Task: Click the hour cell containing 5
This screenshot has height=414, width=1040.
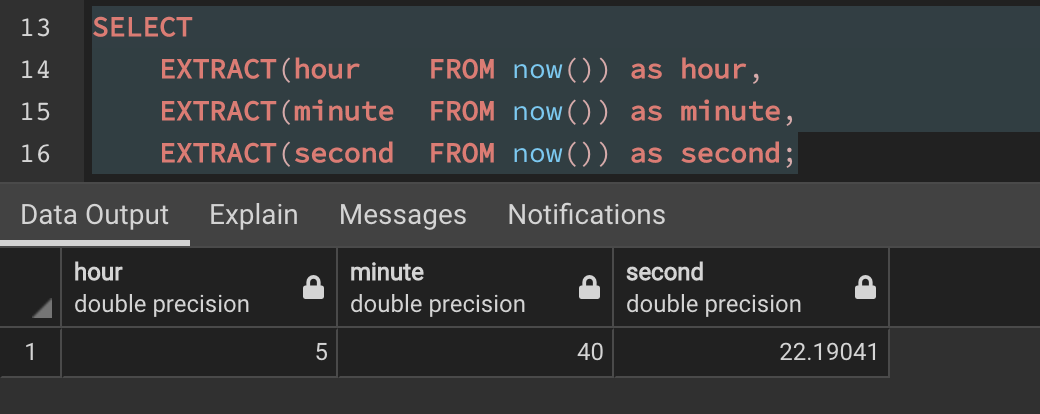Action: [x=200, y=352]
